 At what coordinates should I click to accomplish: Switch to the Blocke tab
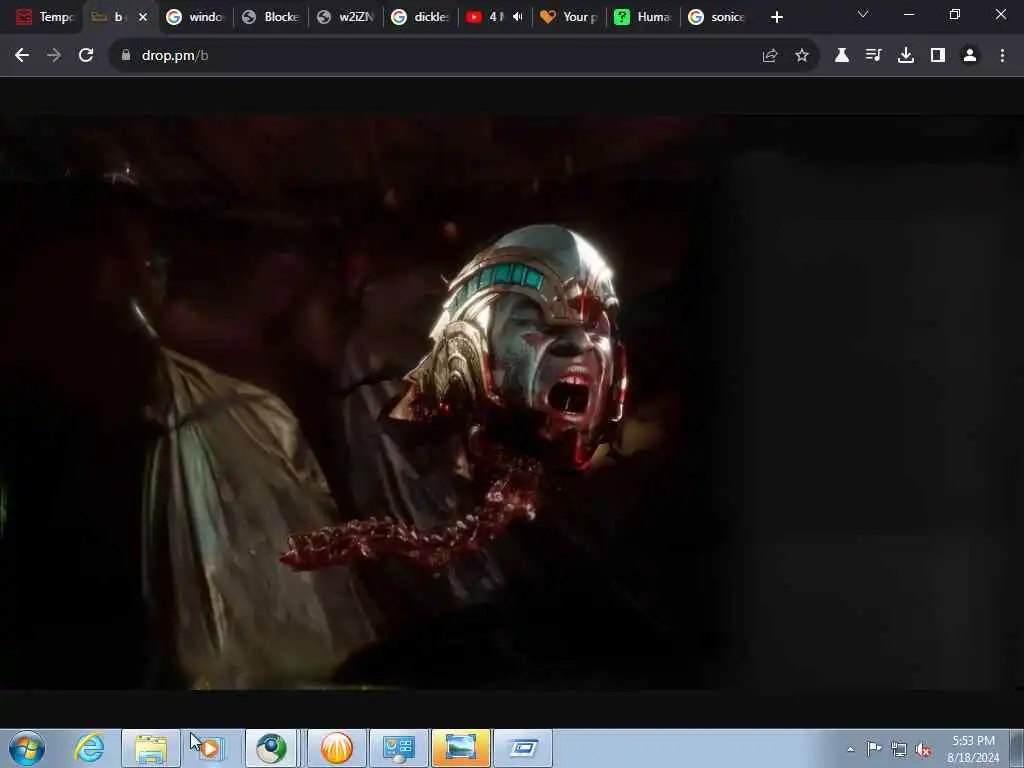pyautogui.click(x=270, y=17)
